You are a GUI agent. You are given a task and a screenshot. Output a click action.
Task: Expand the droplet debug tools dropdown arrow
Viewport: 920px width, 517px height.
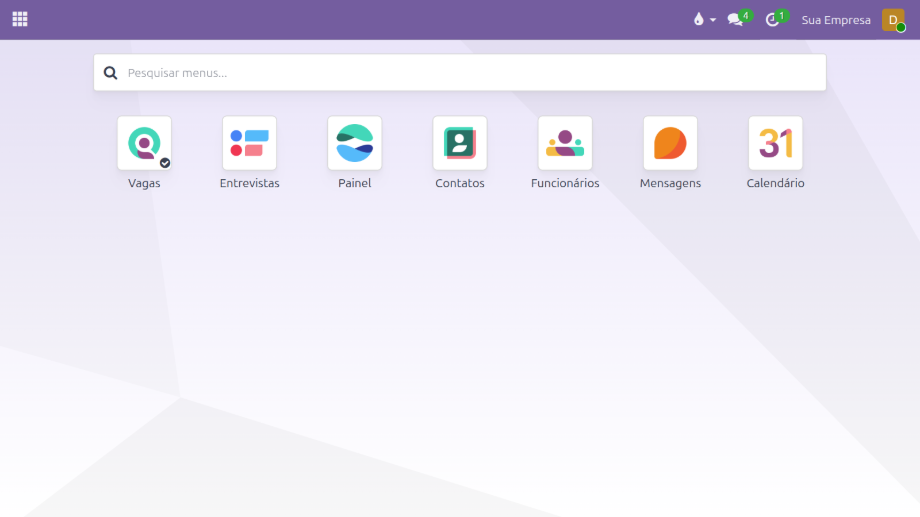coord(713,20)
